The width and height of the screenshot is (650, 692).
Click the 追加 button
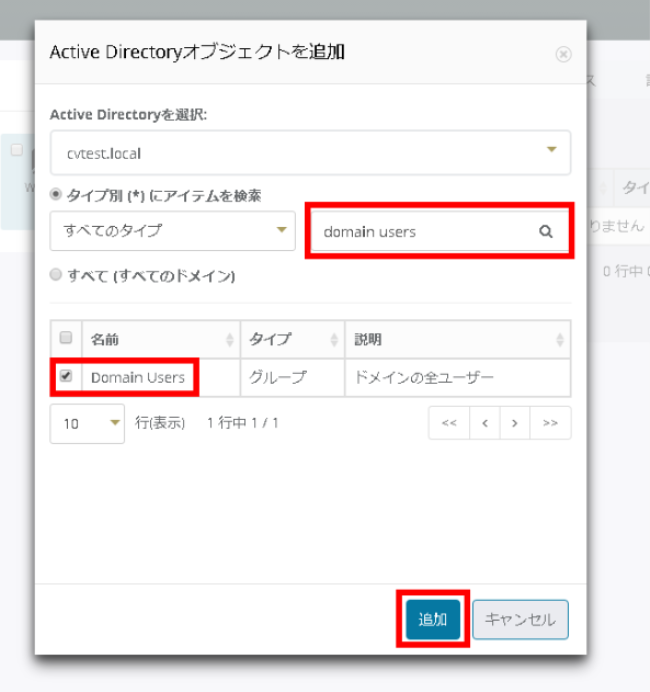(433, 620)
